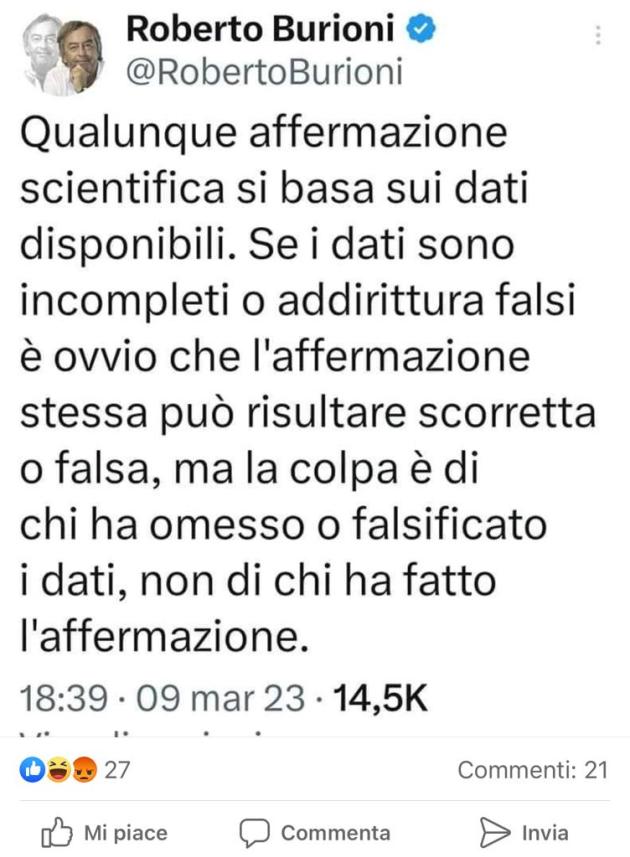Open Roberto Burioni's profile picture
The image size is (630, 857).
tap(63, 55)
